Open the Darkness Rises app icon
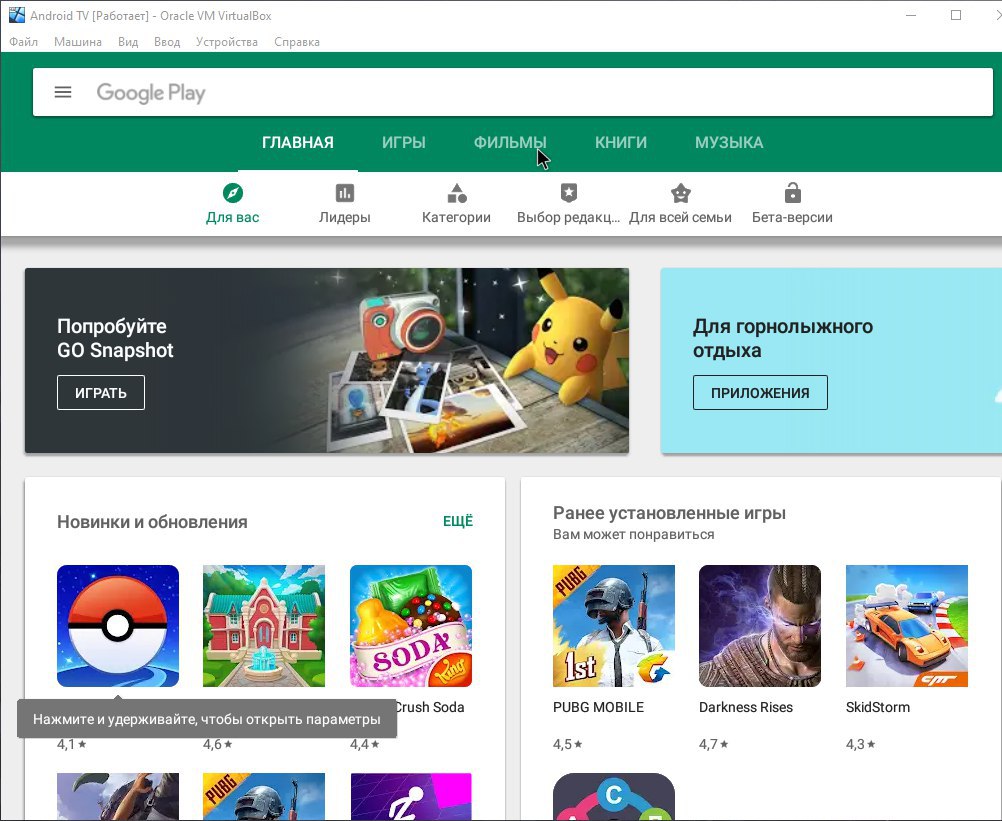This screenshot has width=1002, height=821. coord(760,625)
